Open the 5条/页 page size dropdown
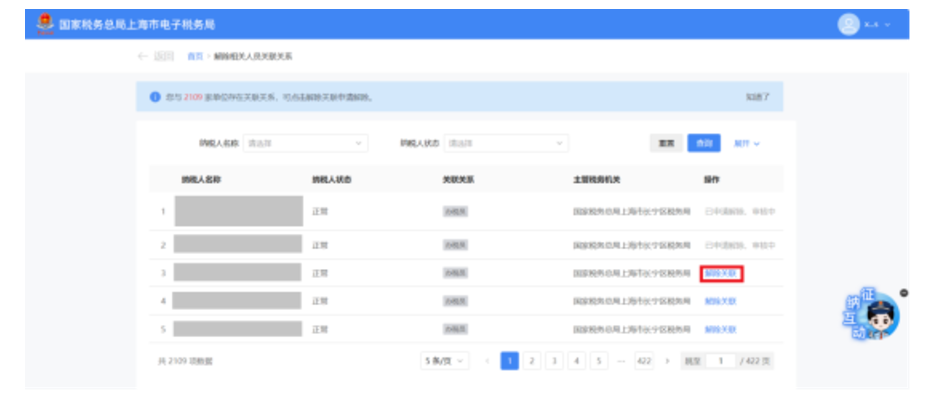This screenshot has height=409, width=933. coord(444,361)
